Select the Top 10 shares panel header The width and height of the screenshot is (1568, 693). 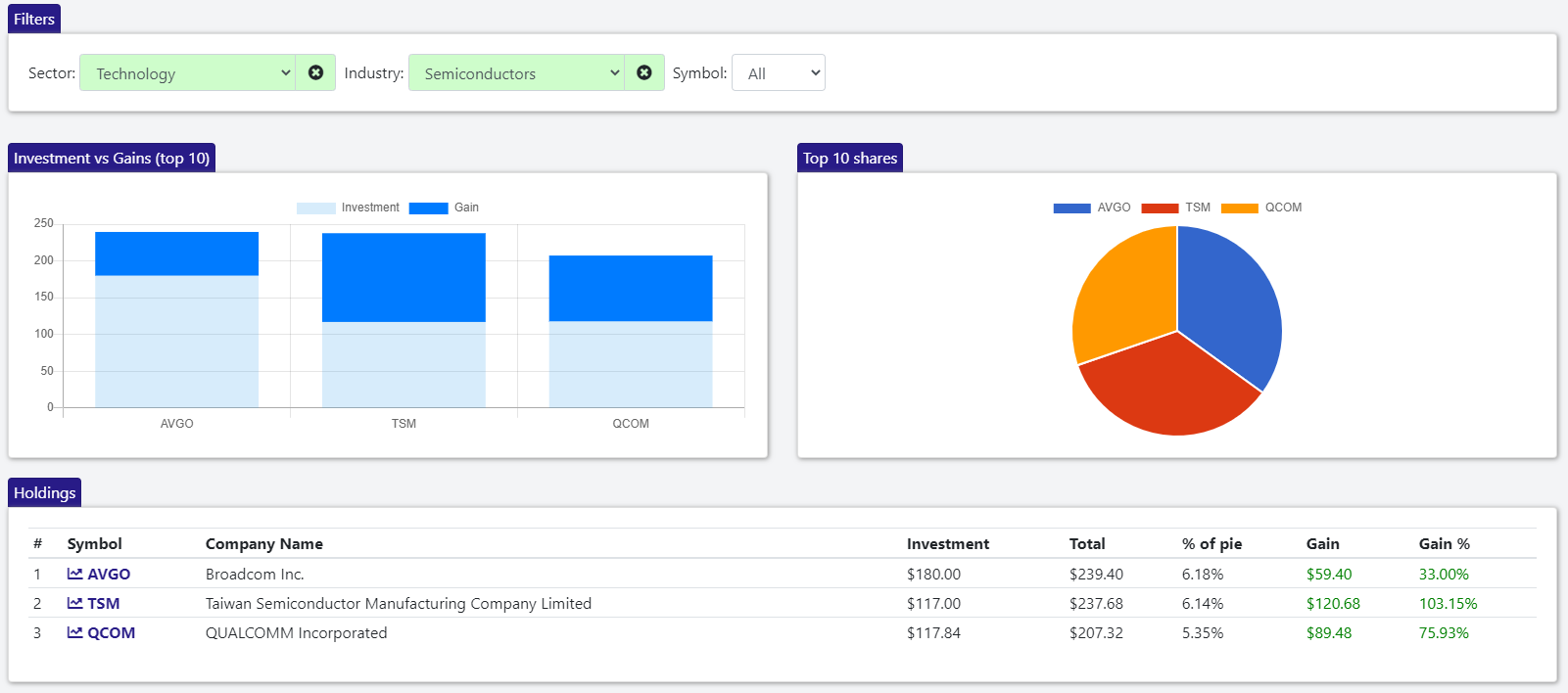(x=850, y=159)
